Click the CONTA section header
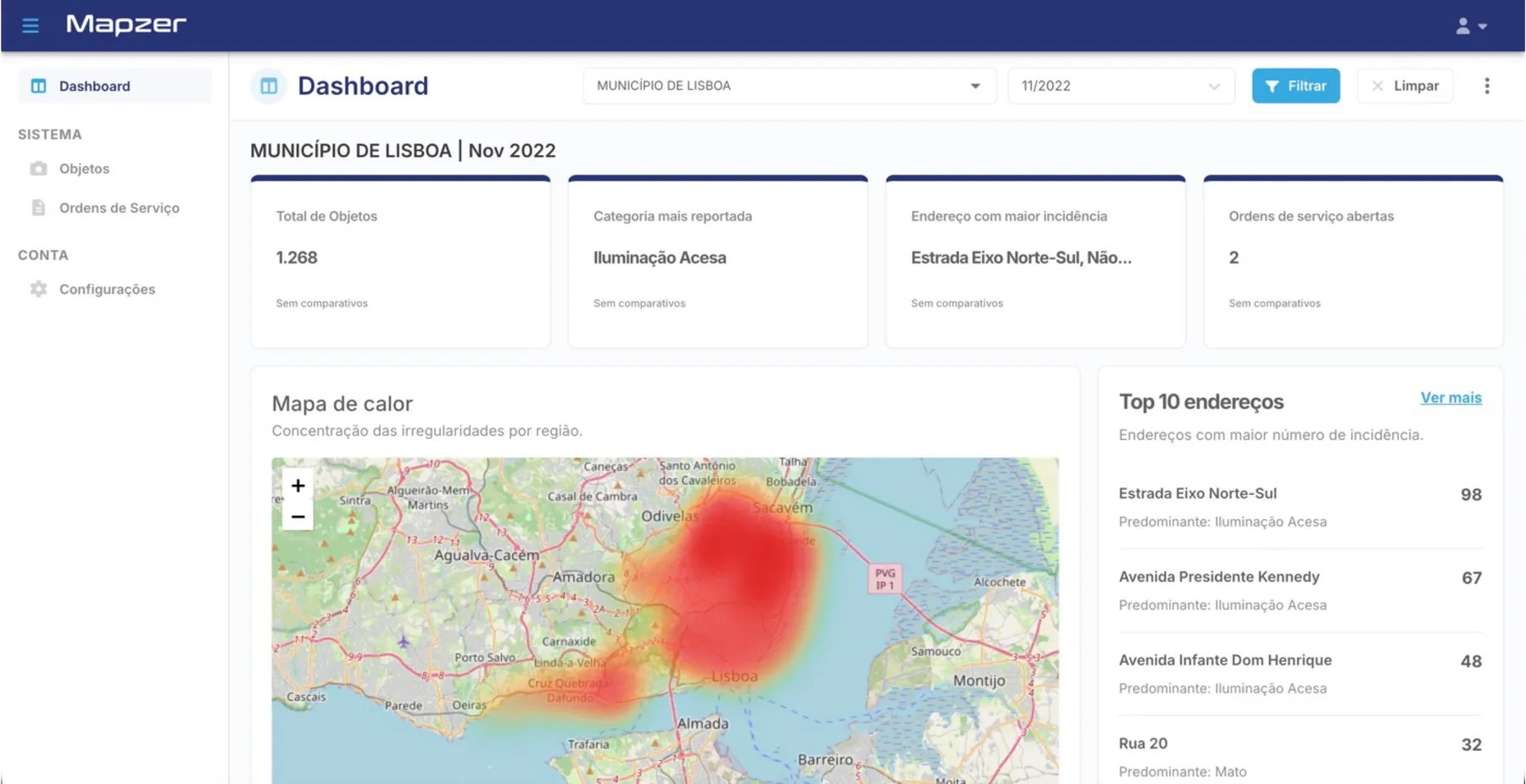This screenshot has width=1526, height=784. (x=43, y=254)
